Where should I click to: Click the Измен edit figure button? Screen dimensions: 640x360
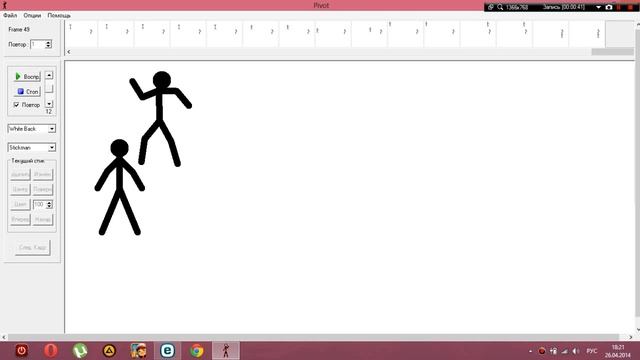coord(42,174)
